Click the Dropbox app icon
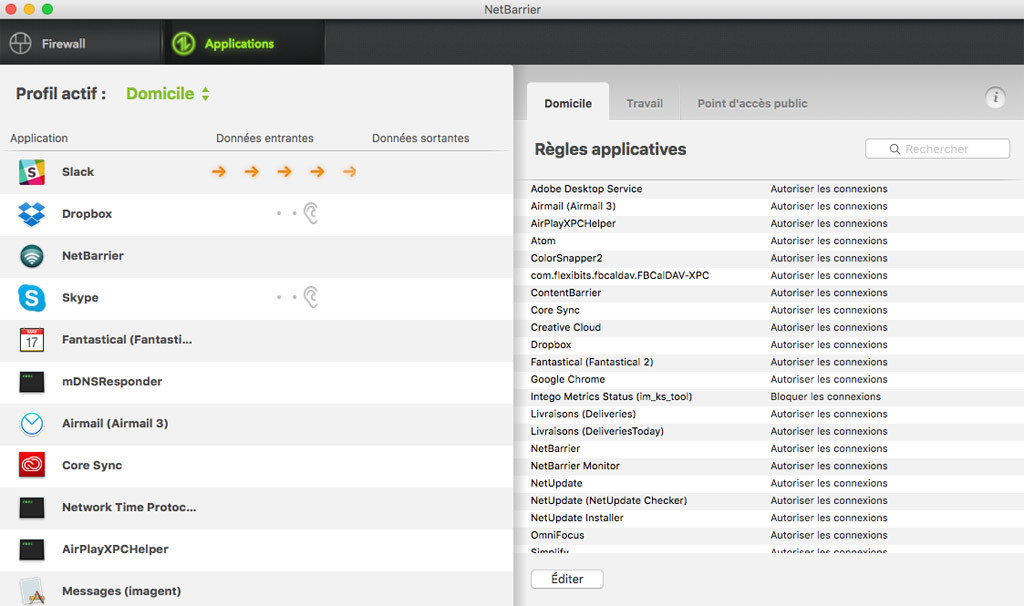 coord(31,214)
